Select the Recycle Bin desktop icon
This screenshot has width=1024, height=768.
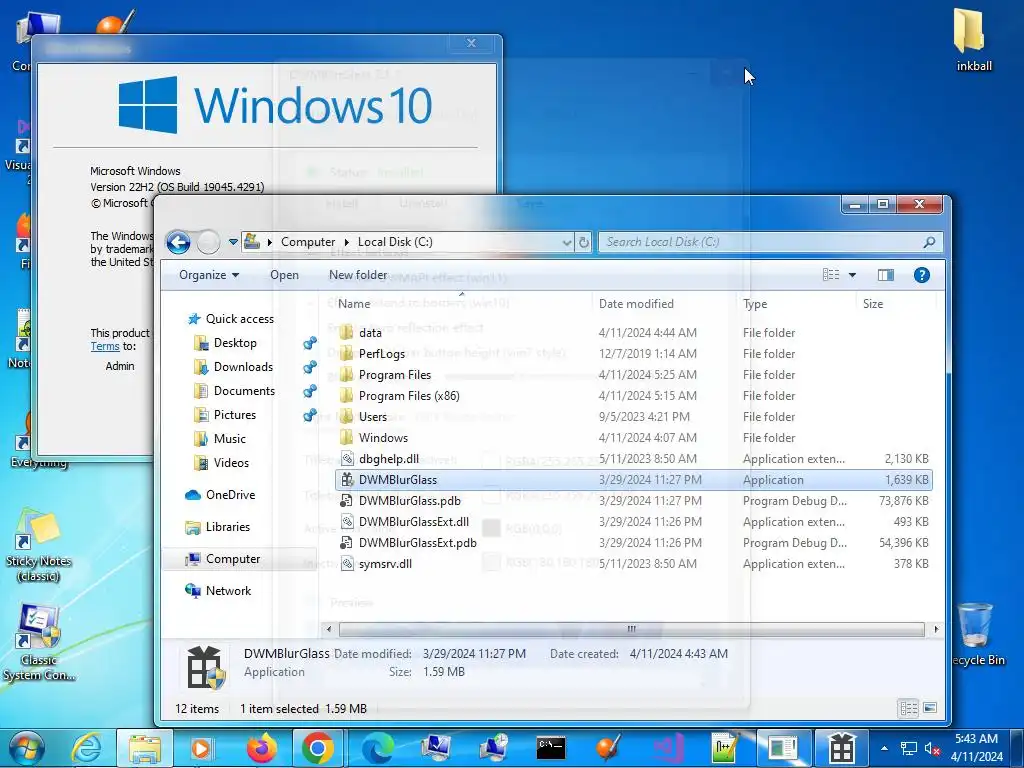tap(977, 633)
